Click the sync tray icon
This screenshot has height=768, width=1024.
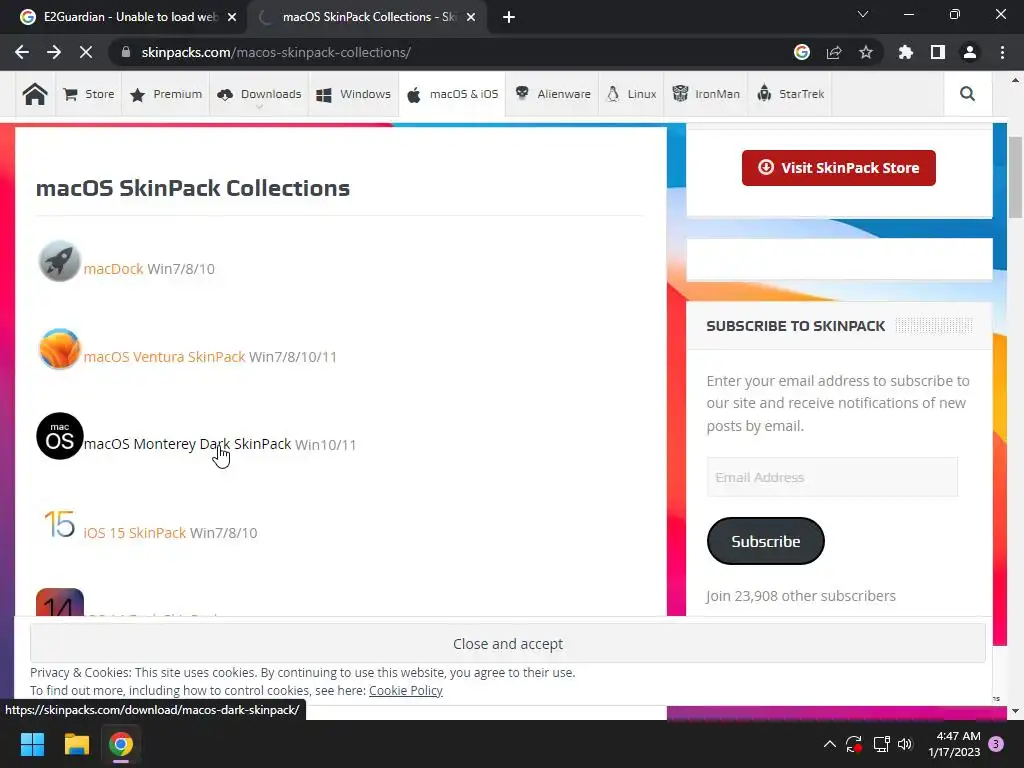tap(854, 744)
